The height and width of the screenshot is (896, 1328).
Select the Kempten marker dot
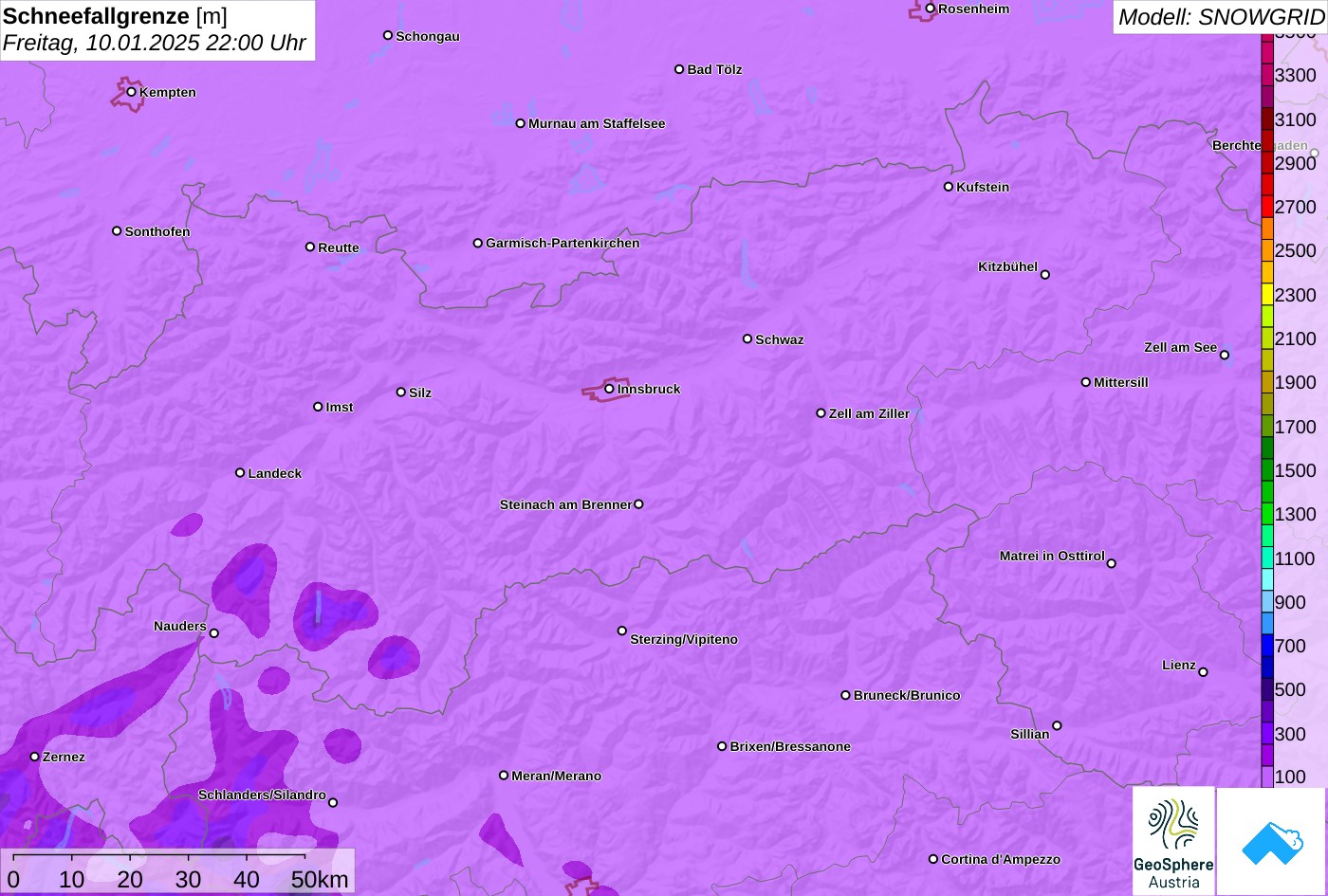point(132,92)
